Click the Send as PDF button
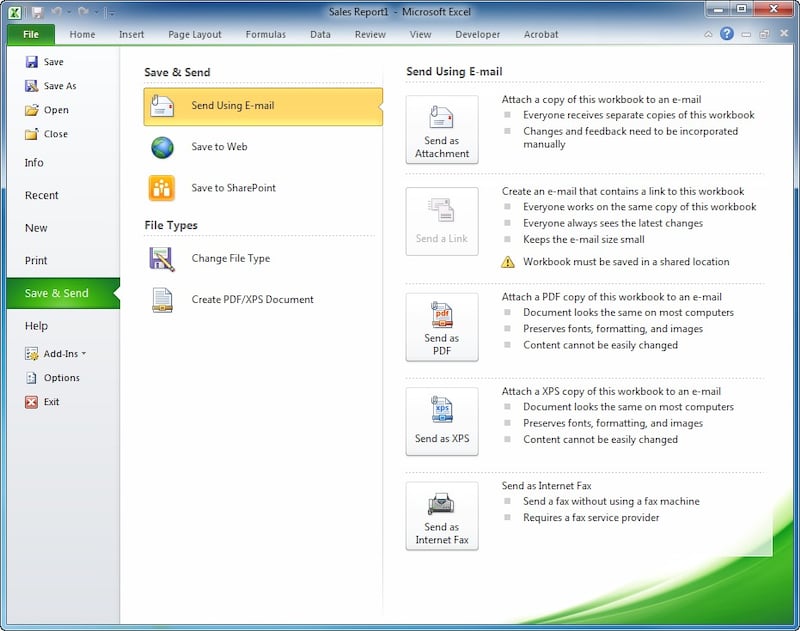 [x=442, y=327]
